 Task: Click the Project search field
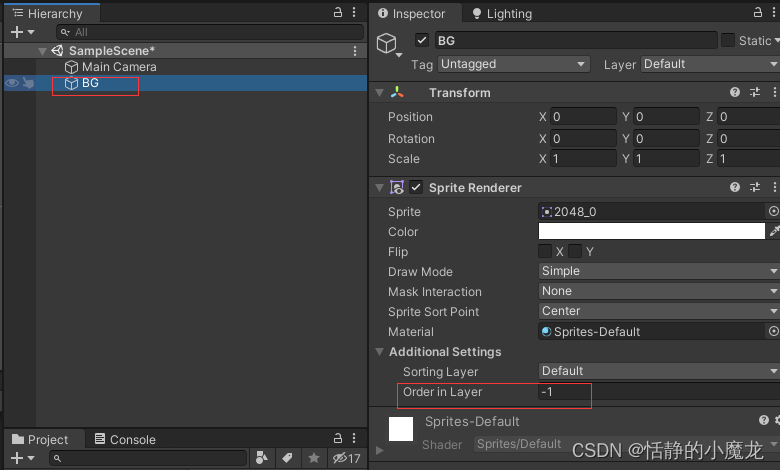pos(149,458)
